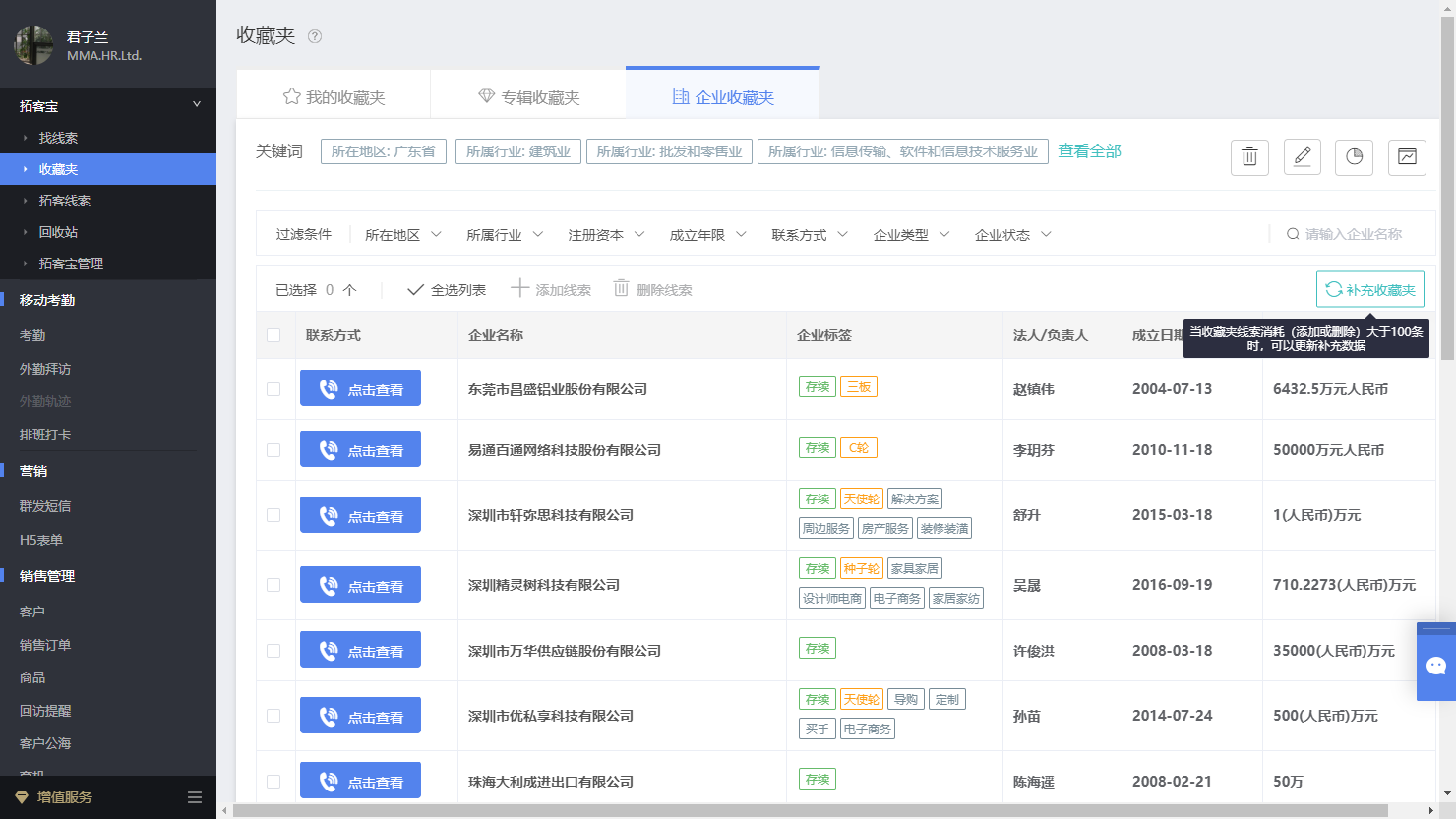This screenshot has width=1456, height=819.
Task: Click 点击查看 phone button for 东莞市昌盛铝业
Action: pos(360,388)
